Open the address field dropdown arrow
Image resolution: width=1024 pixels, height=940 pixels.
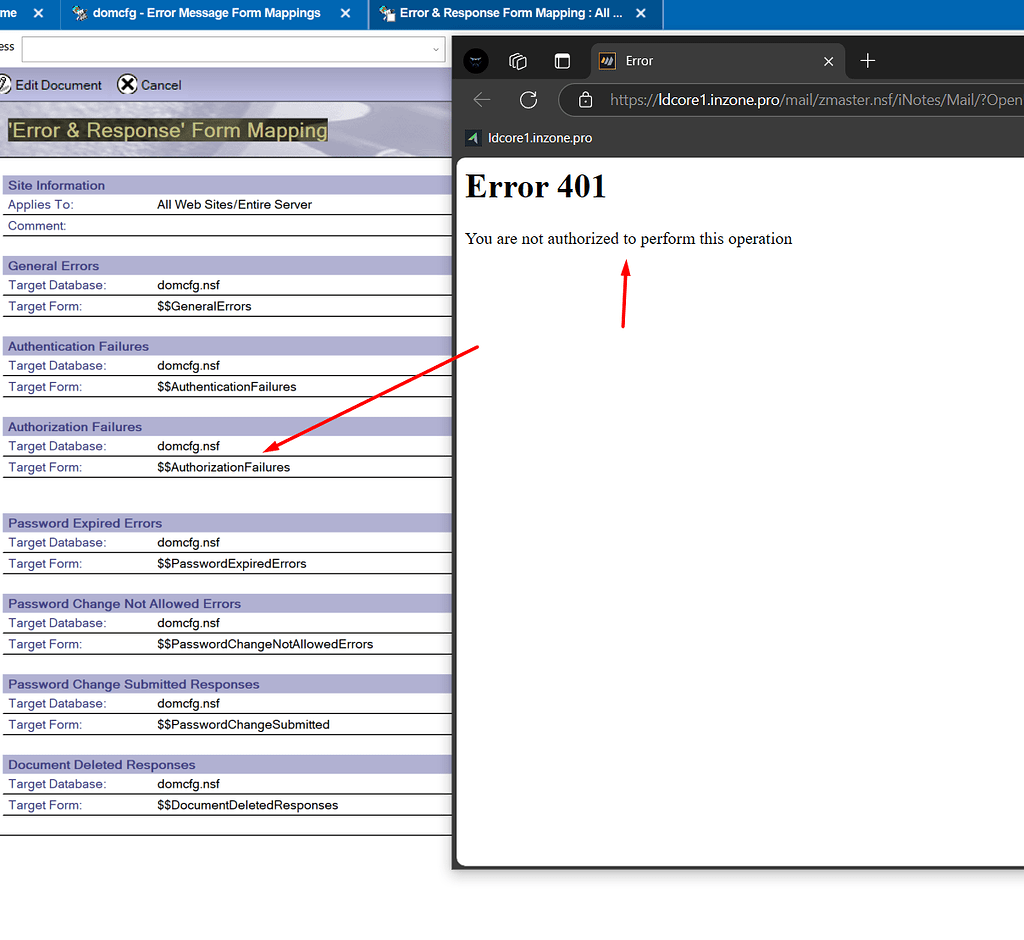[434, 49]
